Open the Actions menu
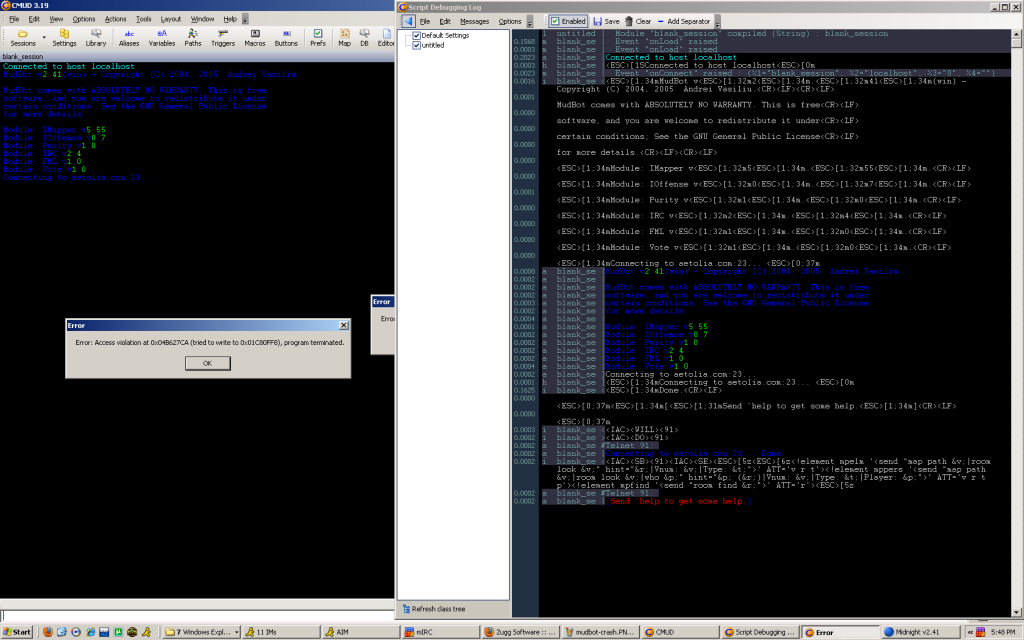The width and height of the screenshot is (1024, 640). (x=115, y=19)
